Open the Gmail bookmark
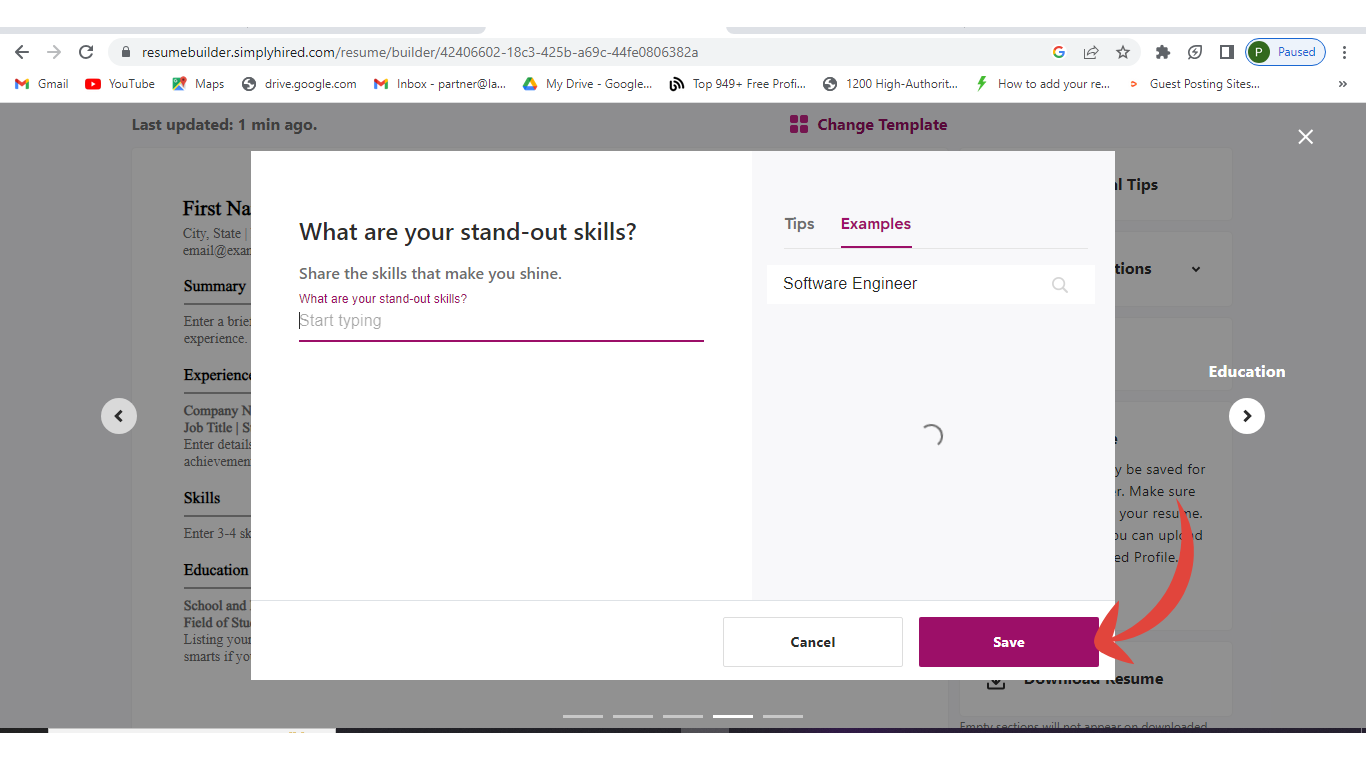The image size is (1366, 768). click(42, 84)
